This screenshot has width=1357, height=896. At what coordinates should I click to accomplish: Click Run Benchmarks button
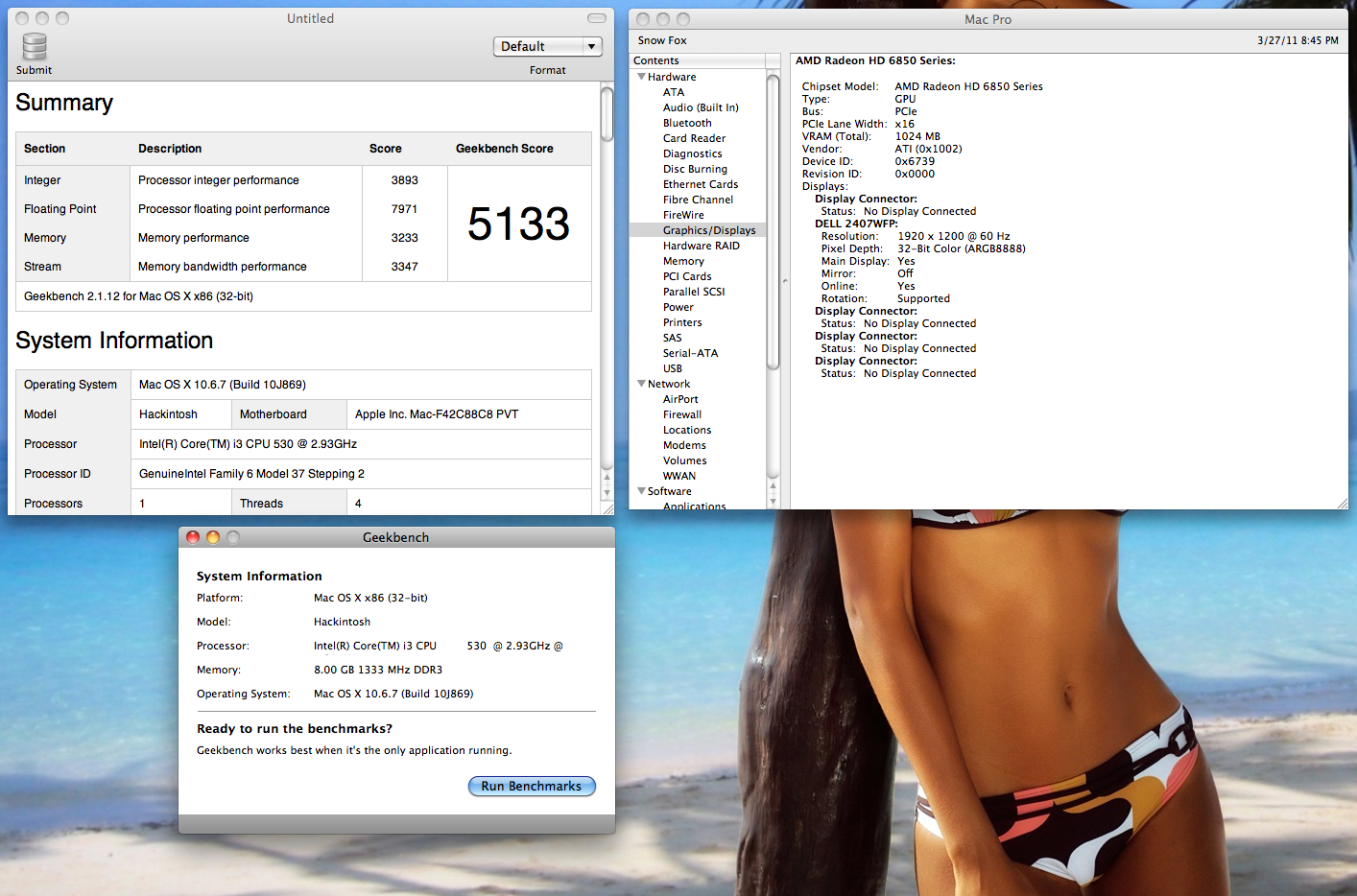tap(532, 786)
